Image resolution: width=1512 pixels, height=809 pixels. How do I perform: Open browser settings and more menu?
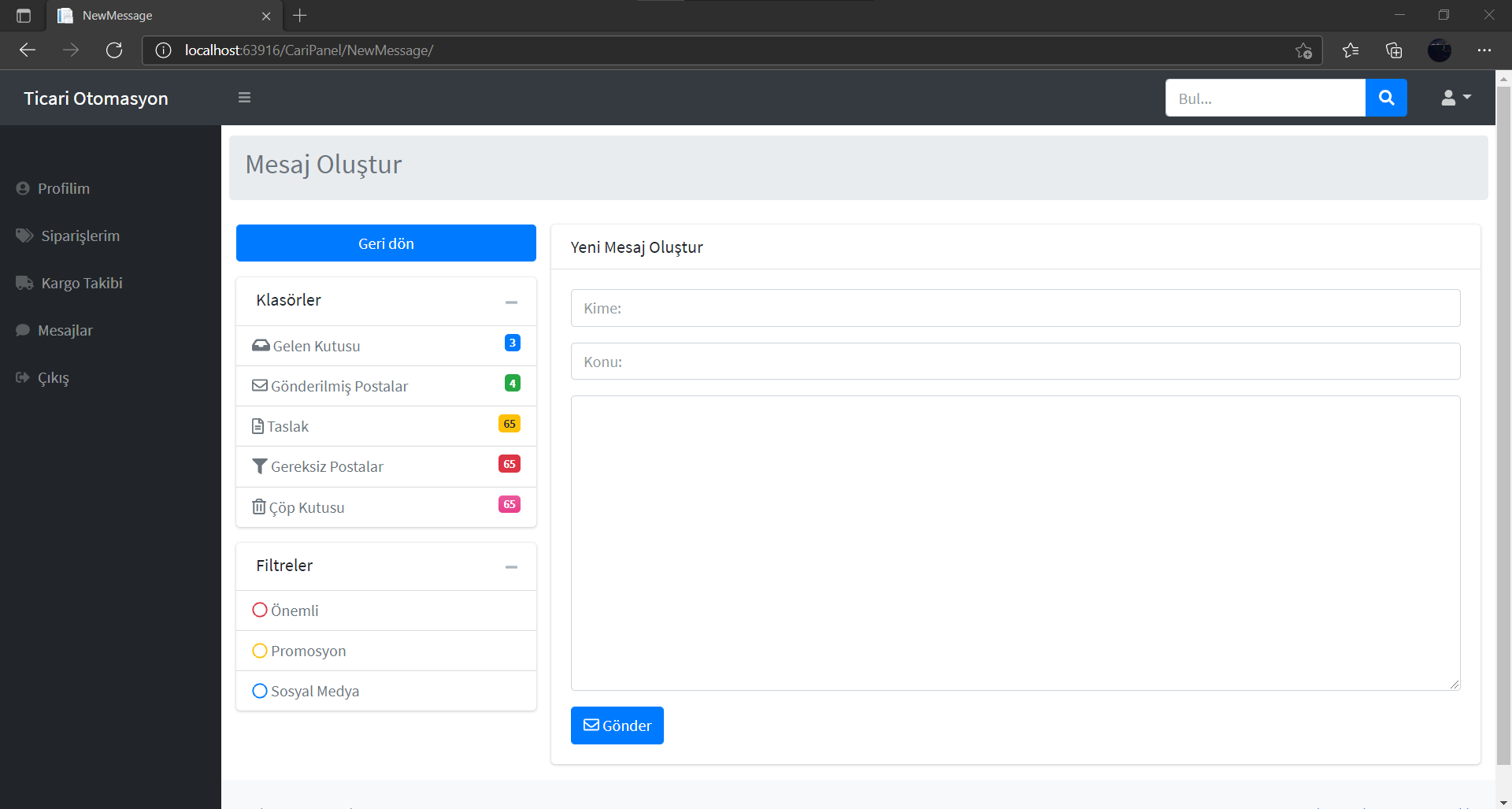[1484, 50]
